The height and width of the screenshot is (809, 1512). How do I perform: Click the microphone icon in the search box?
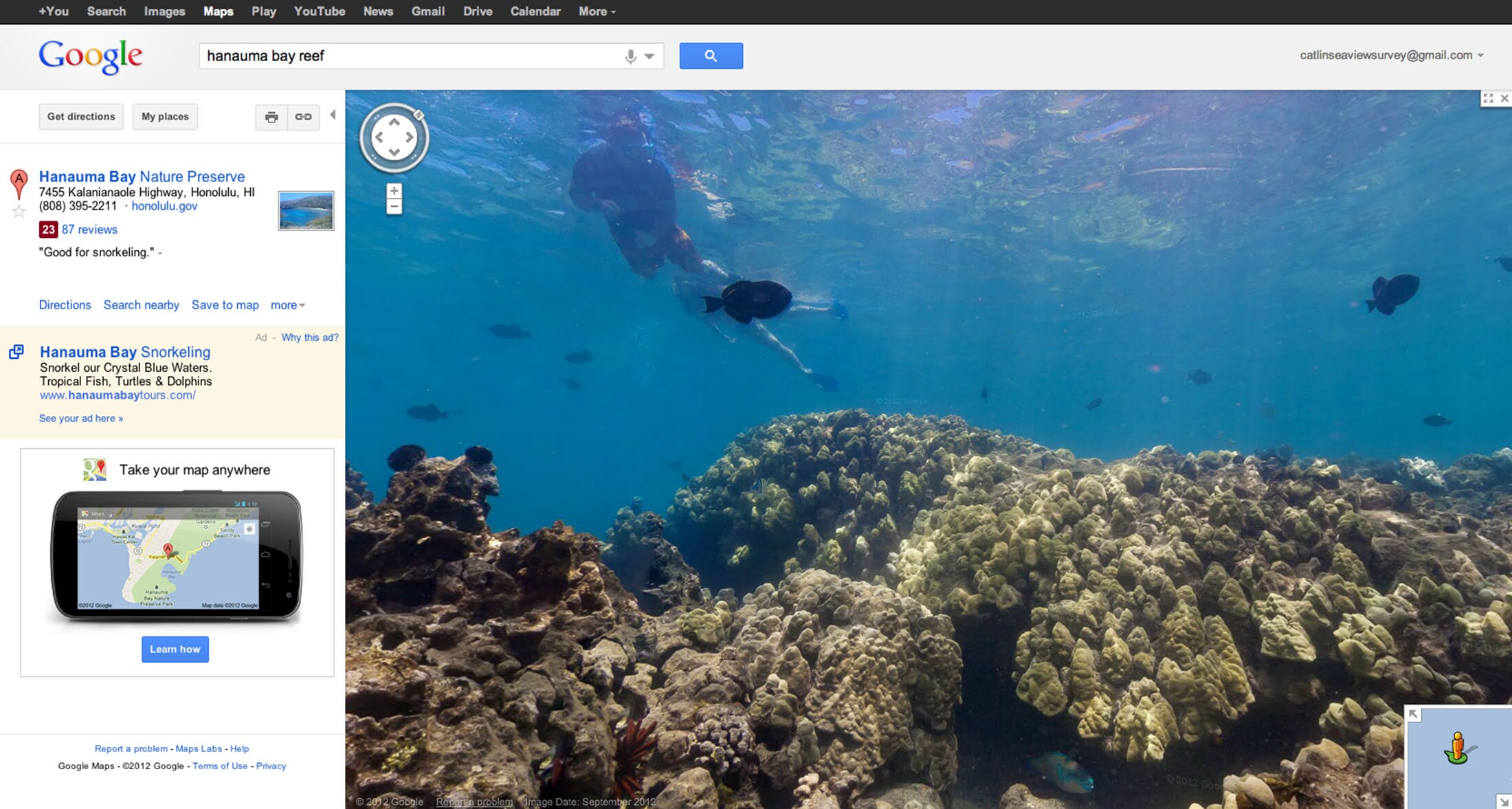tap(630, 56)
